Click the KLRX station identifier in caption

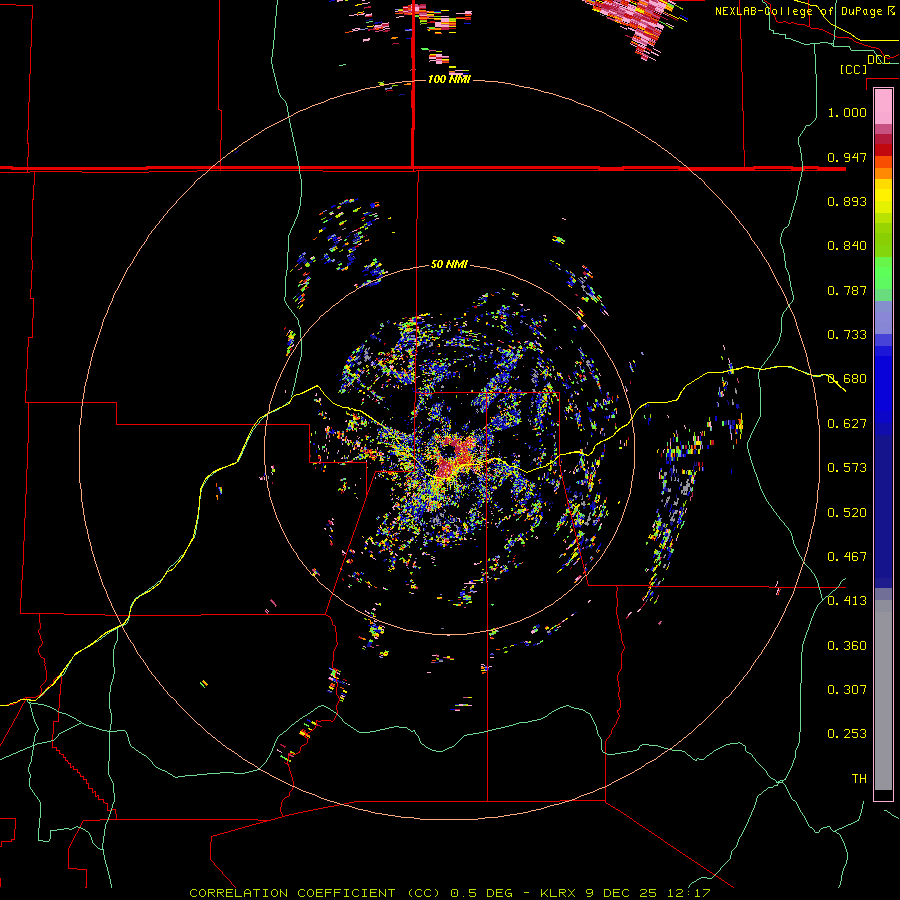(x=559, y=893)
